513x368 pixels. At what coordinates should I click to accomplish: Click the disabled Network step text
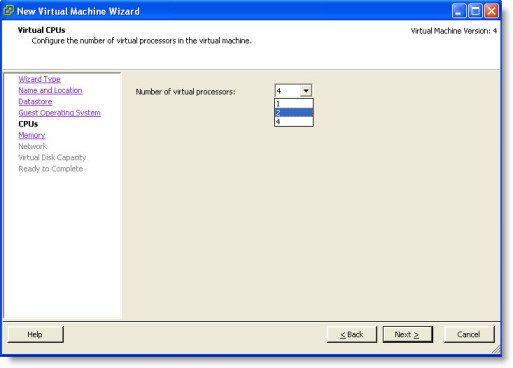point(33,146)
